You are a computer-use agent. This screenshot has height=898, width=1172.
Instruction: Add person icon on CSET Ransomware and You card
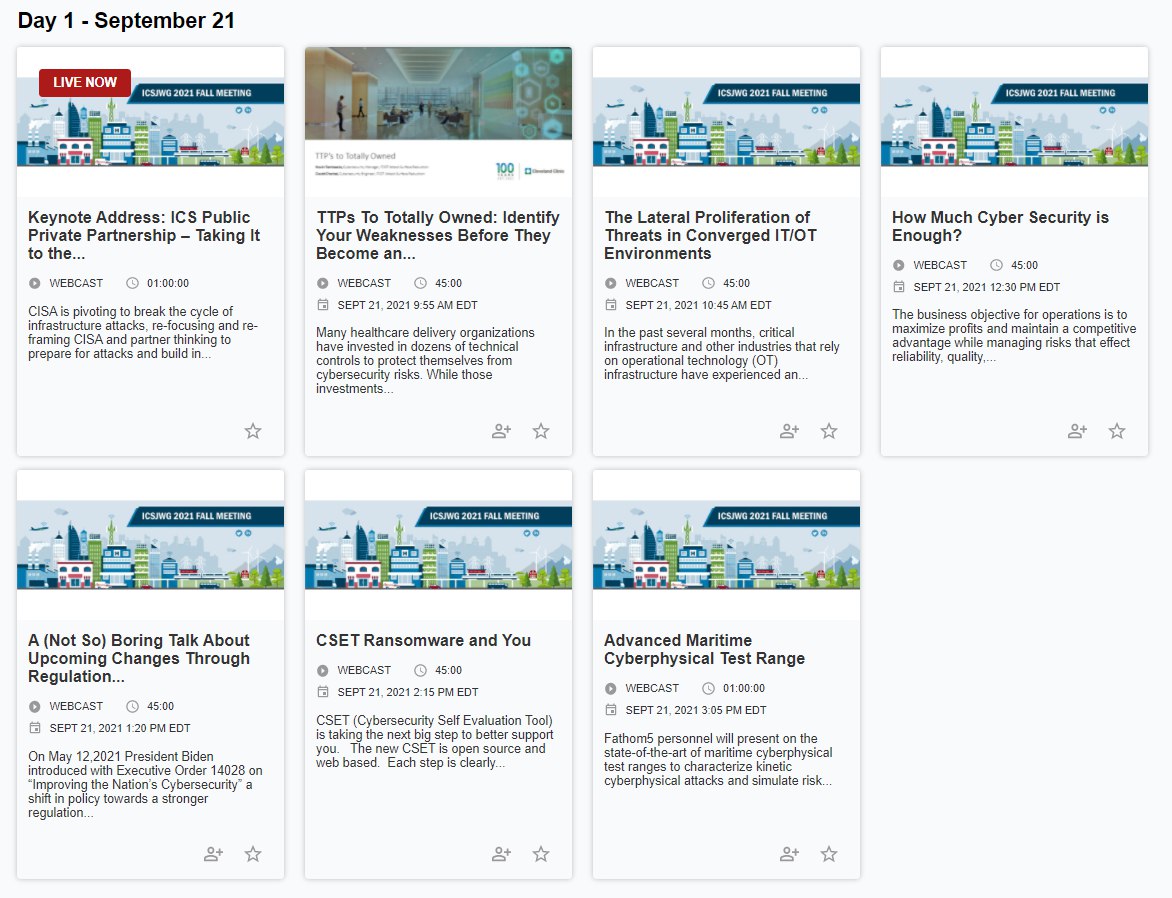[x=501, y=854]
